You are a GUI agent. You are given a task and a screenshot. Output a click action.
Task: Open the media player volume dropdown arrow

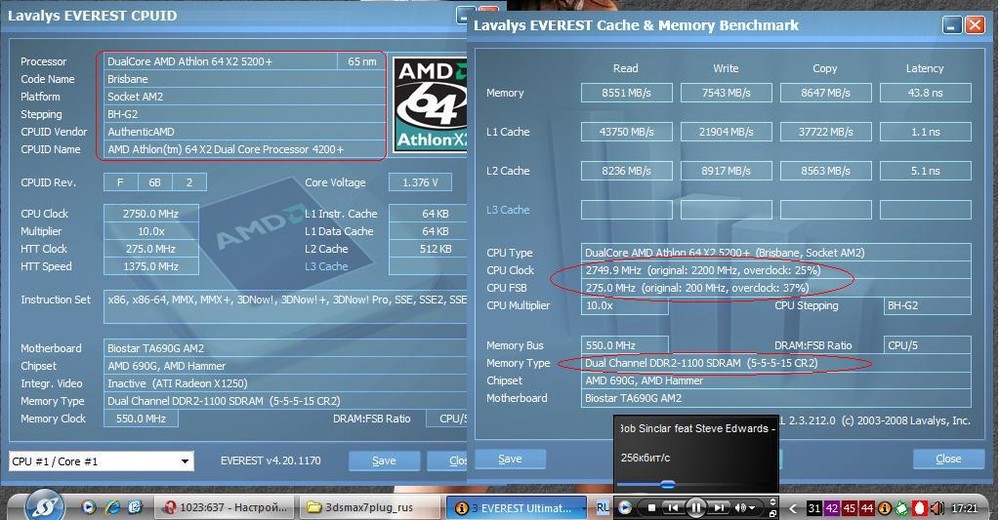point(752,508)
